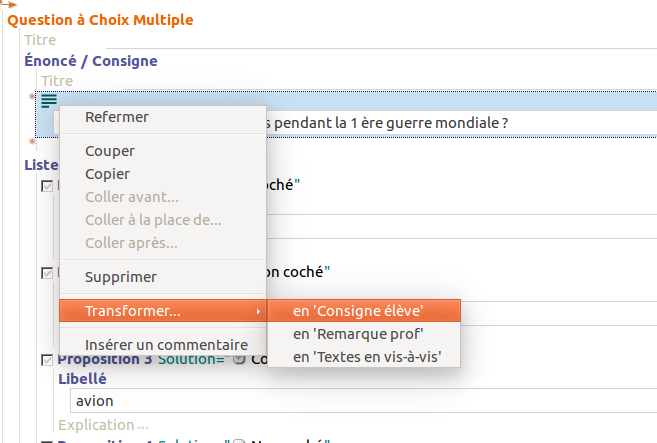Click the Libellé field containing avion
This screenshot has width=657, height=443.
click(360, 401)
